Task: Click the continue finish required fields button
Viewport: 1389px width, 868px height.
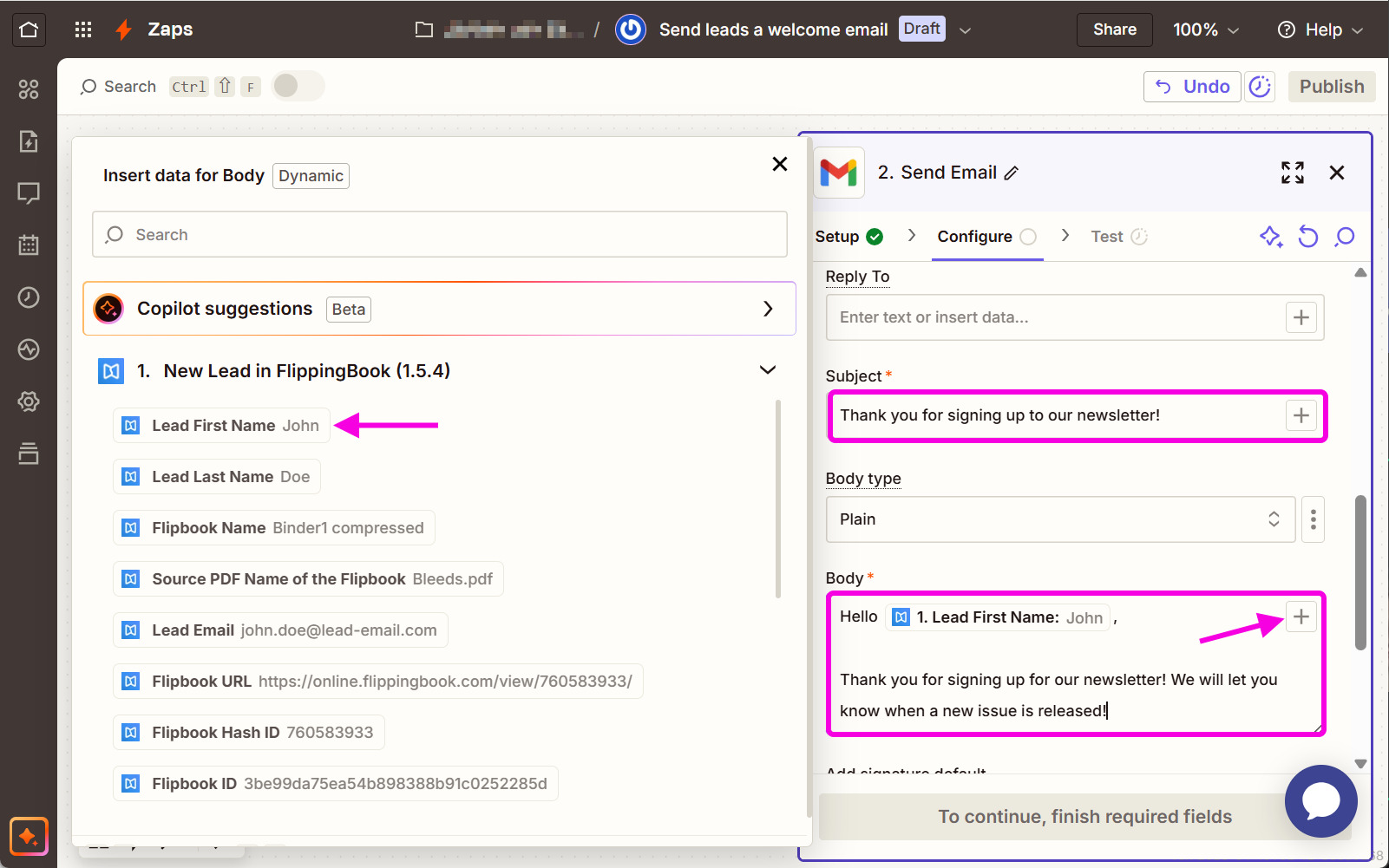Action: 1084,817
